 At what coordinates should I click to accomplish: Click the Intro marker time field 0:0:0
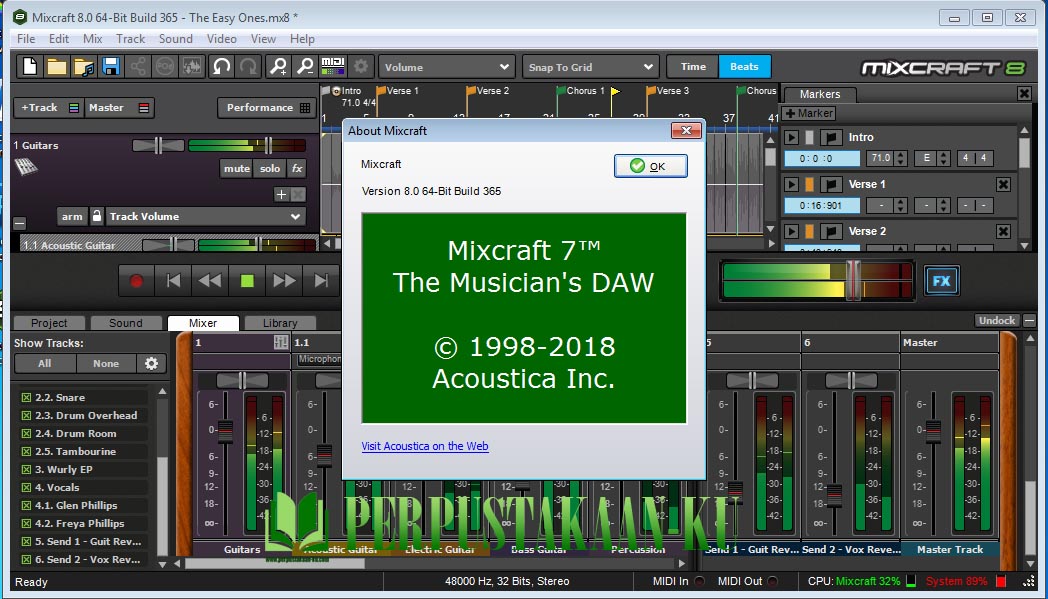(821, 158)
